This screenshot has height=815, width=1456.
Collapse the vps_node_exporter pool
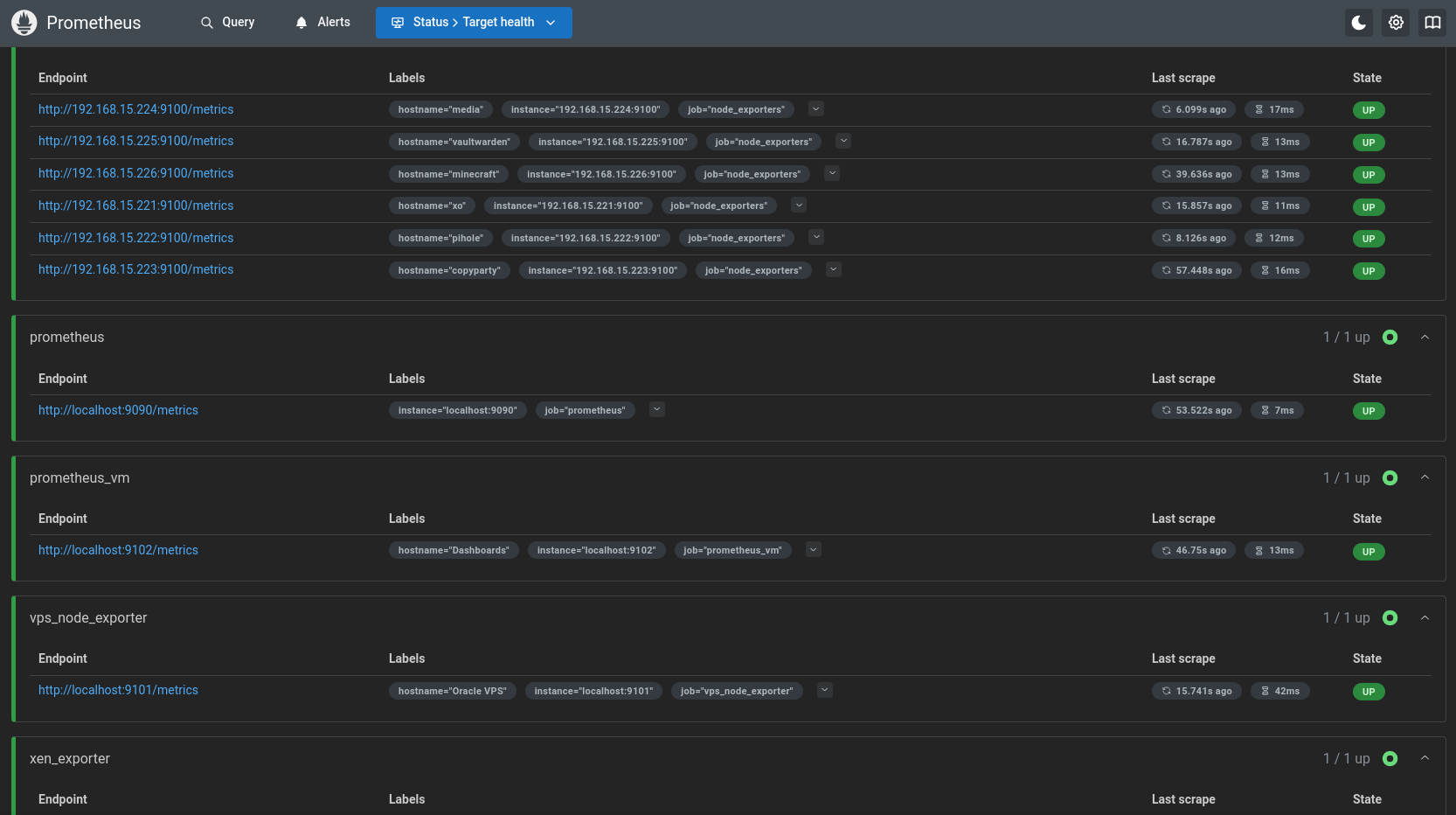click(1425, 618)
